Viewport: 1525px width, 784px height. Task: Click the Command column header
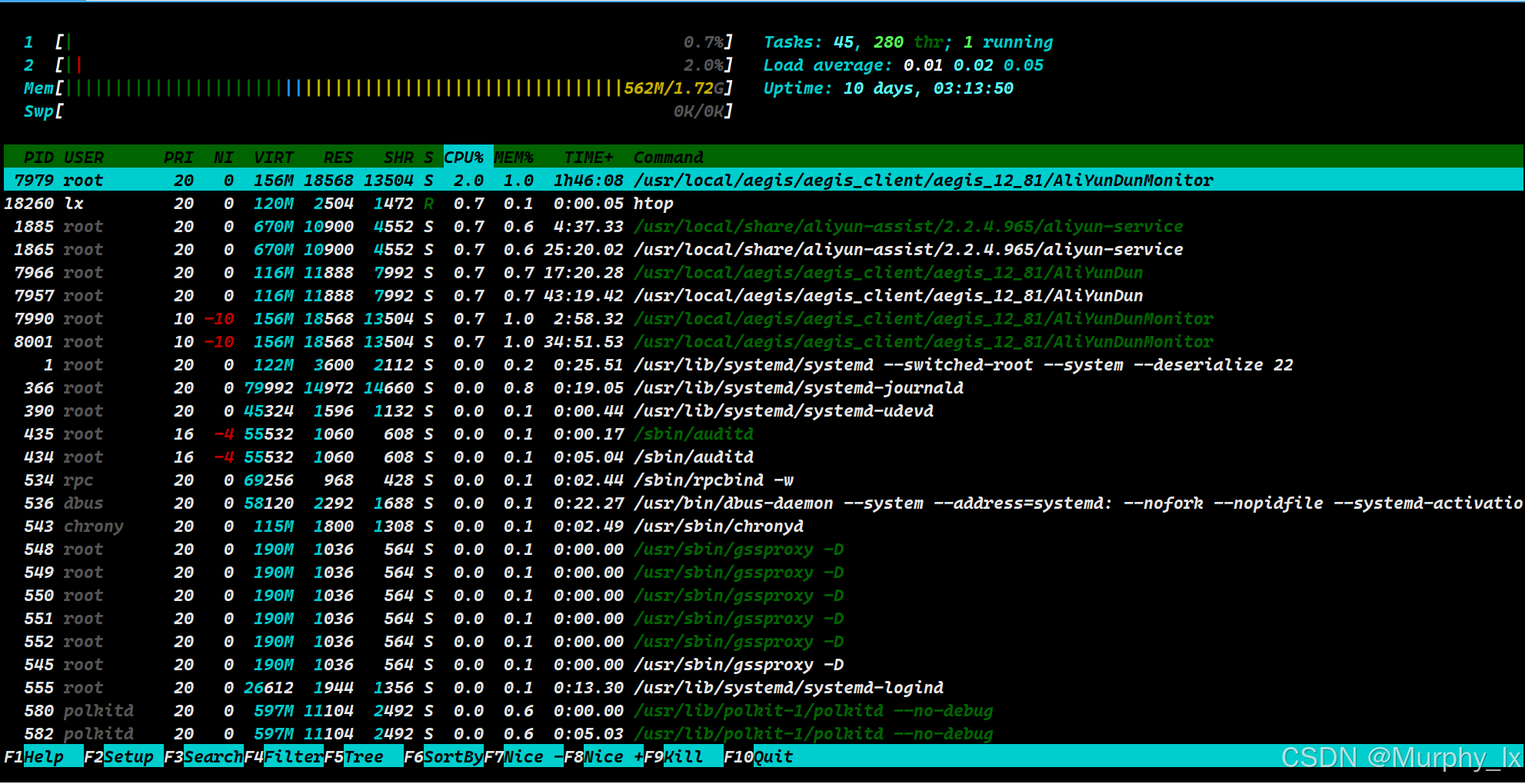pyautogui.click(x=668, y=157)
